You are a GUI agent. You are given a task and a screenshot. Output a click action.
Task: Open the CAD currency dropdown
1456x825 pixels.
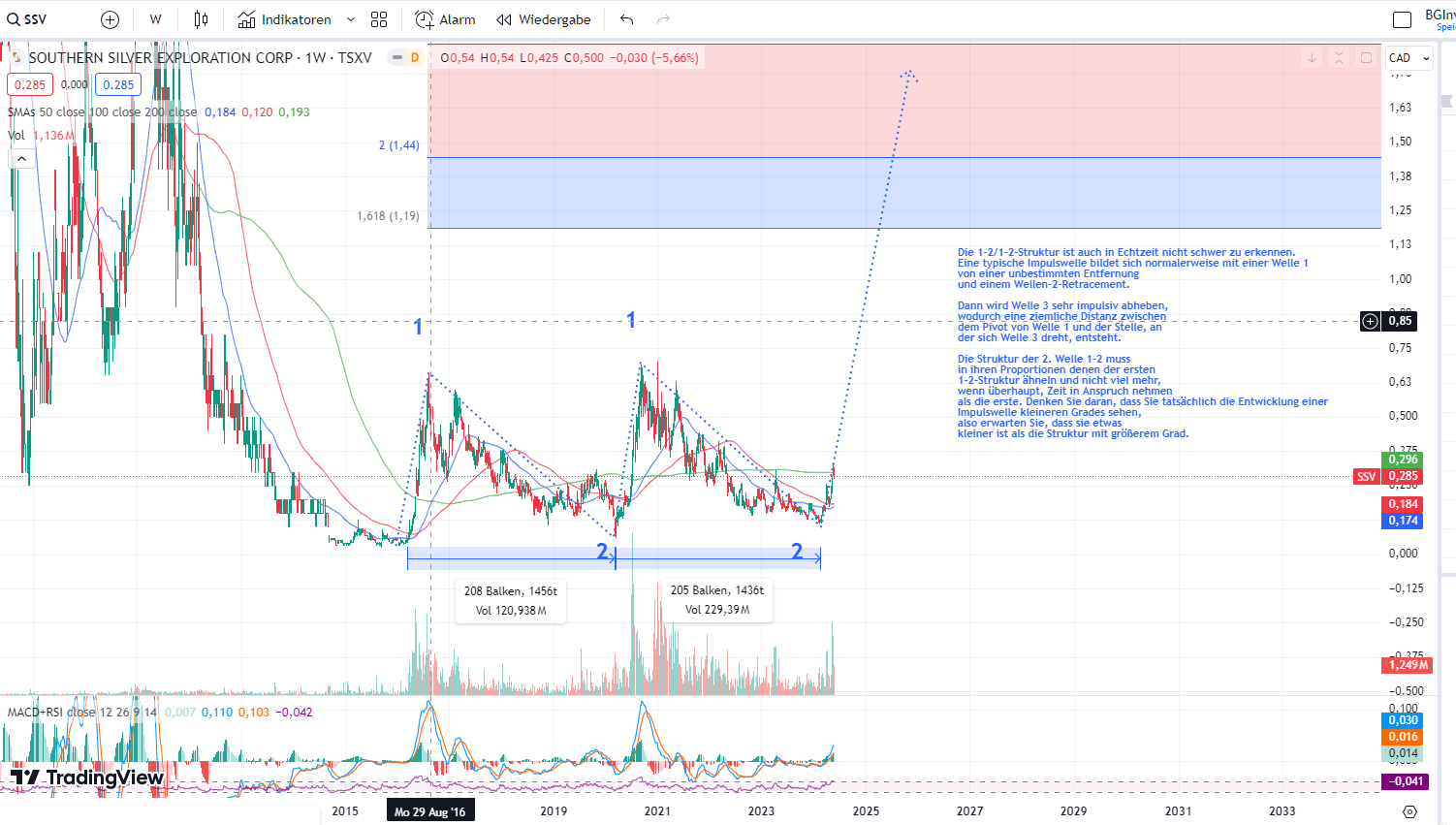(x=1409, y=58)
